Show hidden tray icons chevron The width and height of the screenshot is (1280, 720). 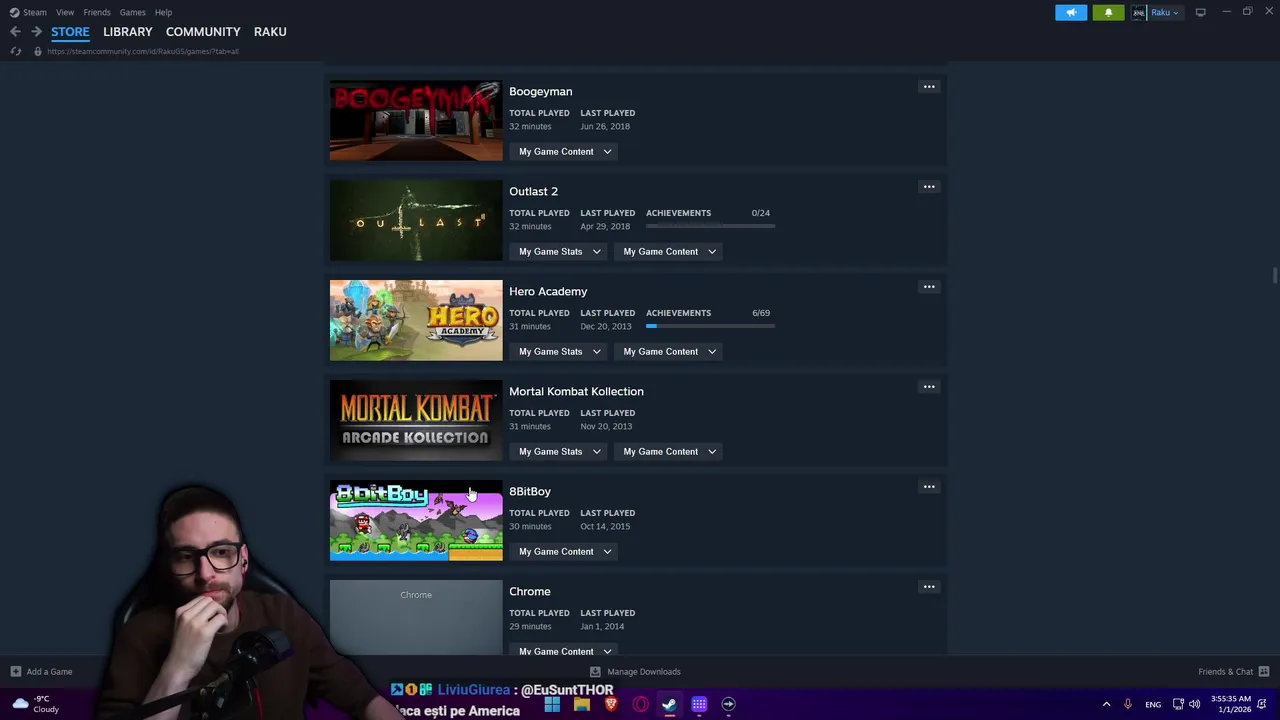(1106, 704)
